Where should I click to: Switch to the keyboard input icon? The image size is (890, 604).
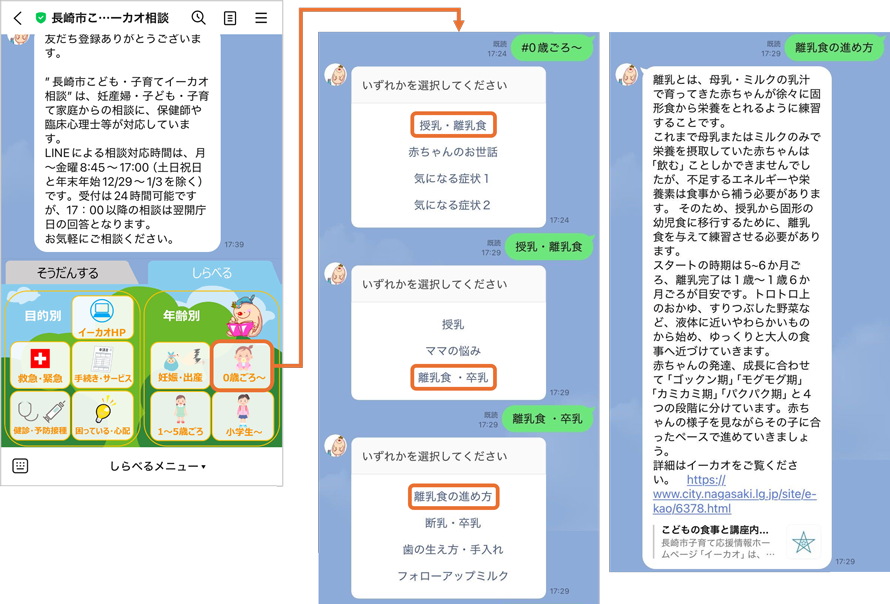tap(20, 466)
